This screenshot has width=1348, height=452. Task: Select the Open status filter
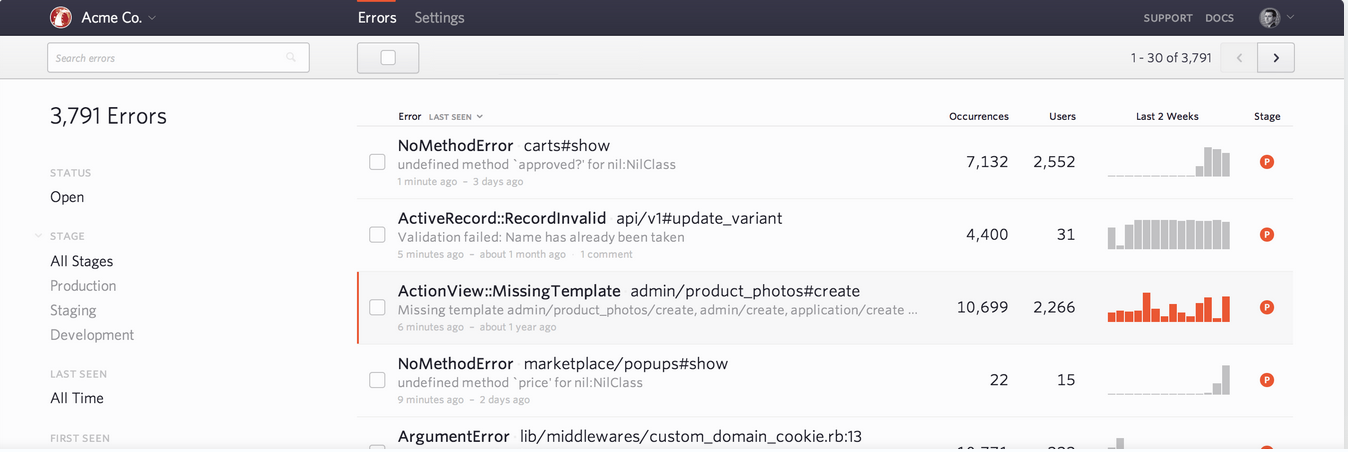click(67, 197)
